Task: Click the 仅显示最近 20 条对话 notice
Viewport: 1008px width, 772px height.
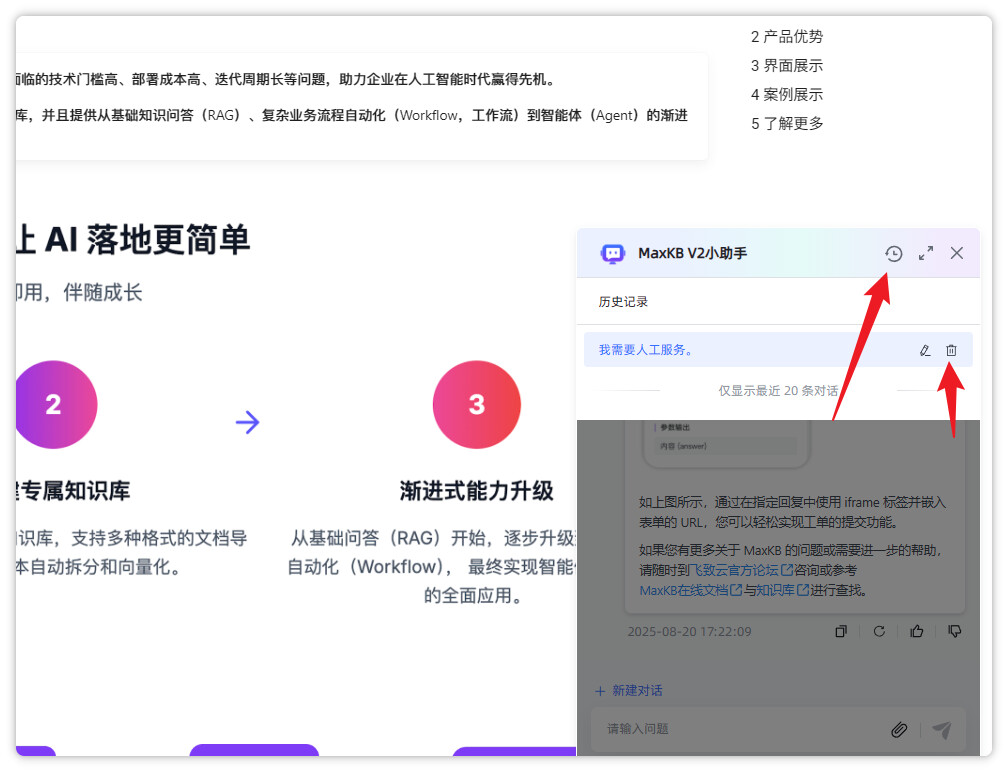Action: [x=778, y=390]
